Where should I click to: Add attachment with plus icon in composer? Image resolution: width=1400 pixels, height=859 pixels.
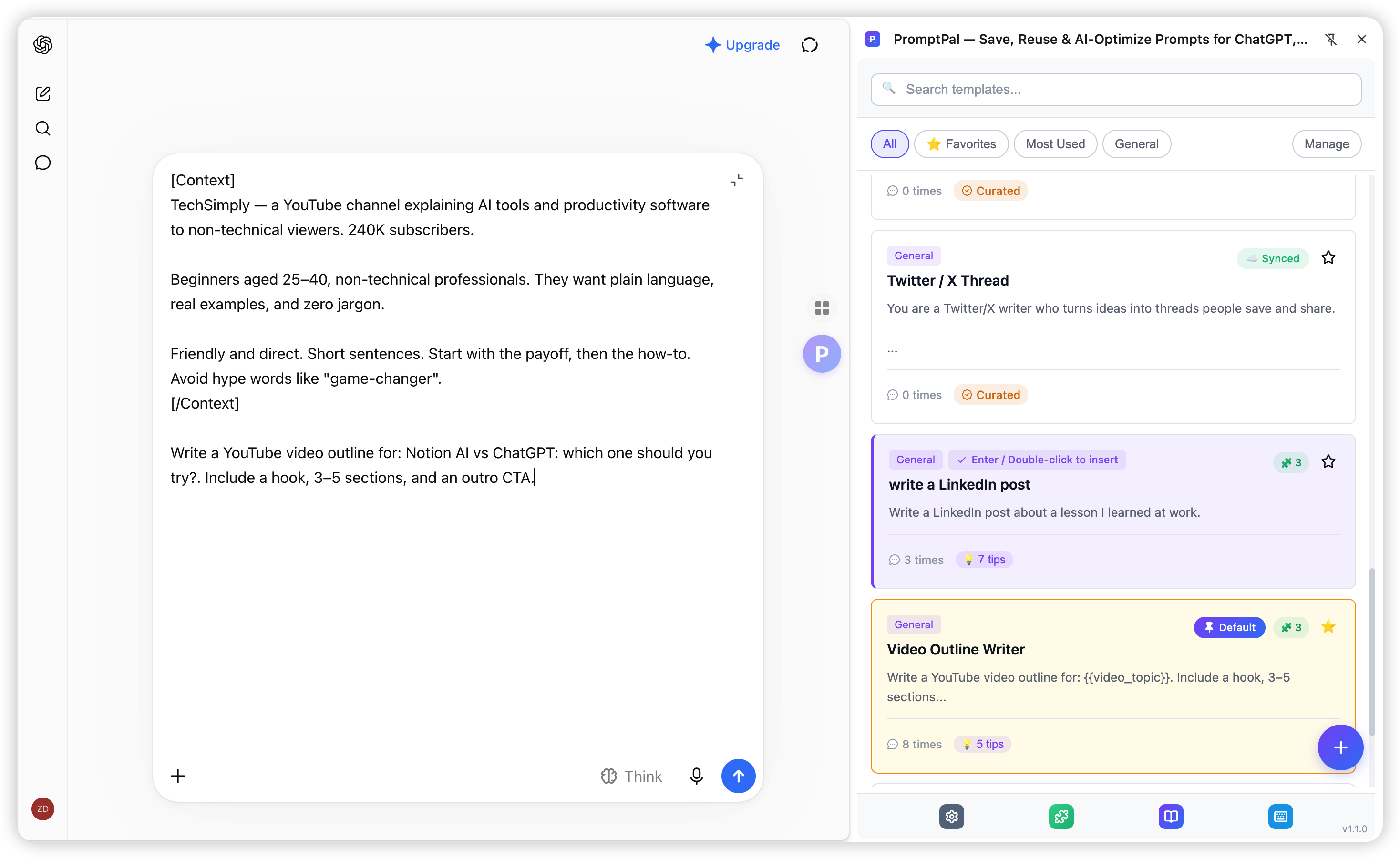178,776
